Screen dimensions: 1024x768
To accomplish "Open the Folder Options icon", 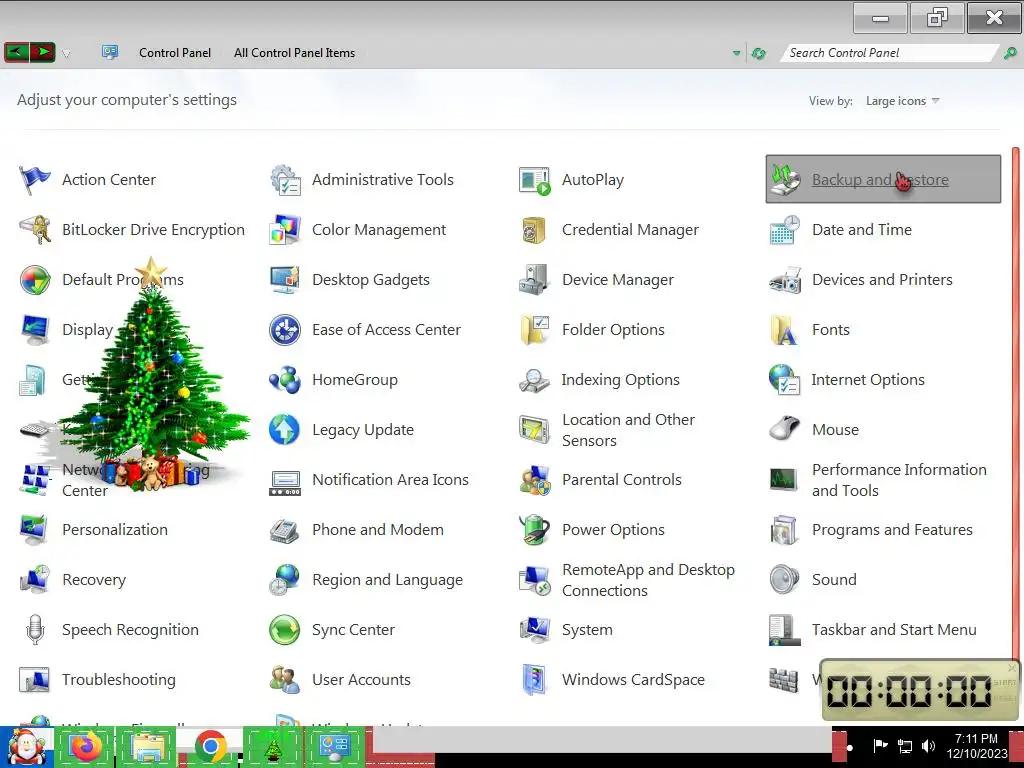I will 535,330.
